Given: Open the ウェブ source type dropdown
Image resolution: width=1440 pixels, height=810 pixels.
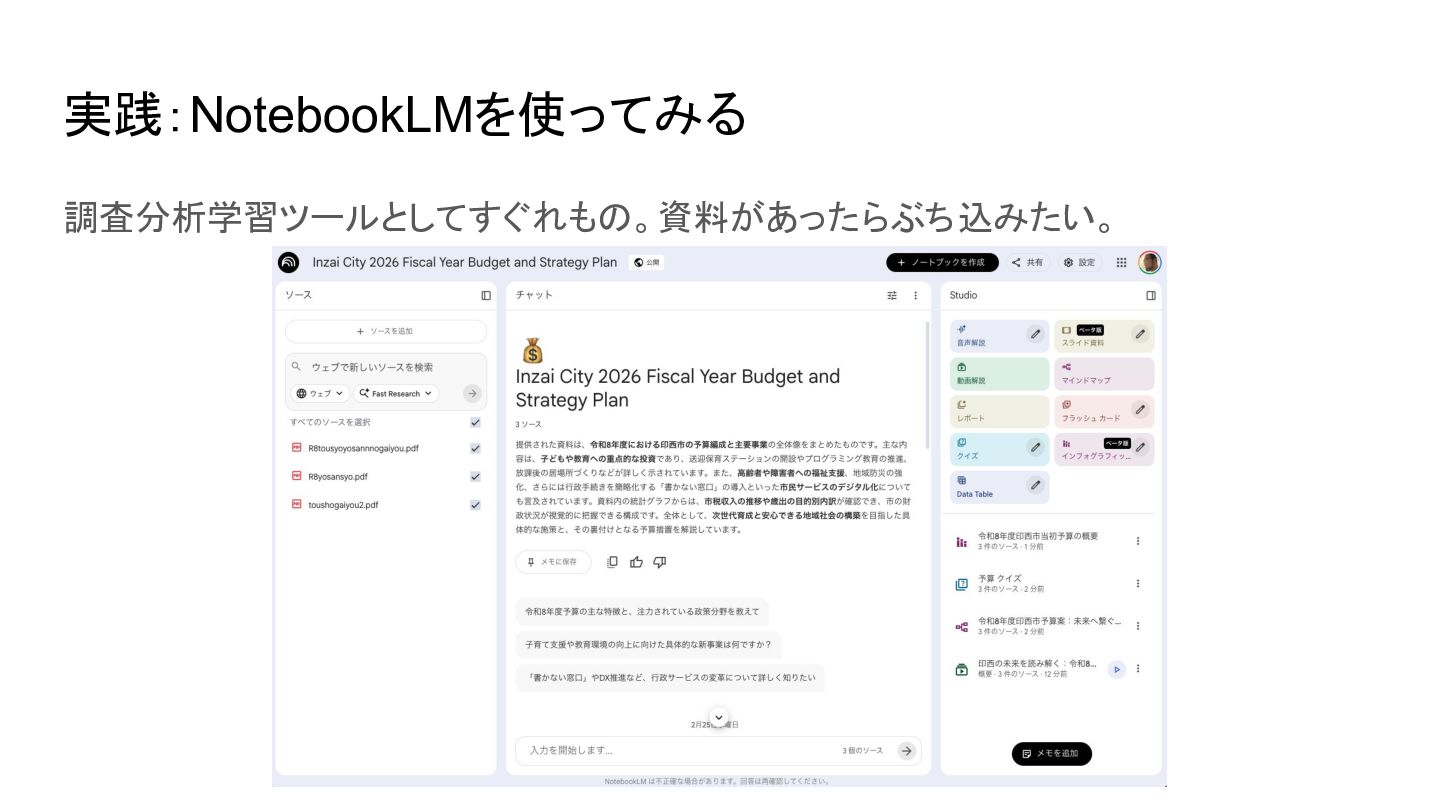Looking at the screenshot, I should 321,394.
